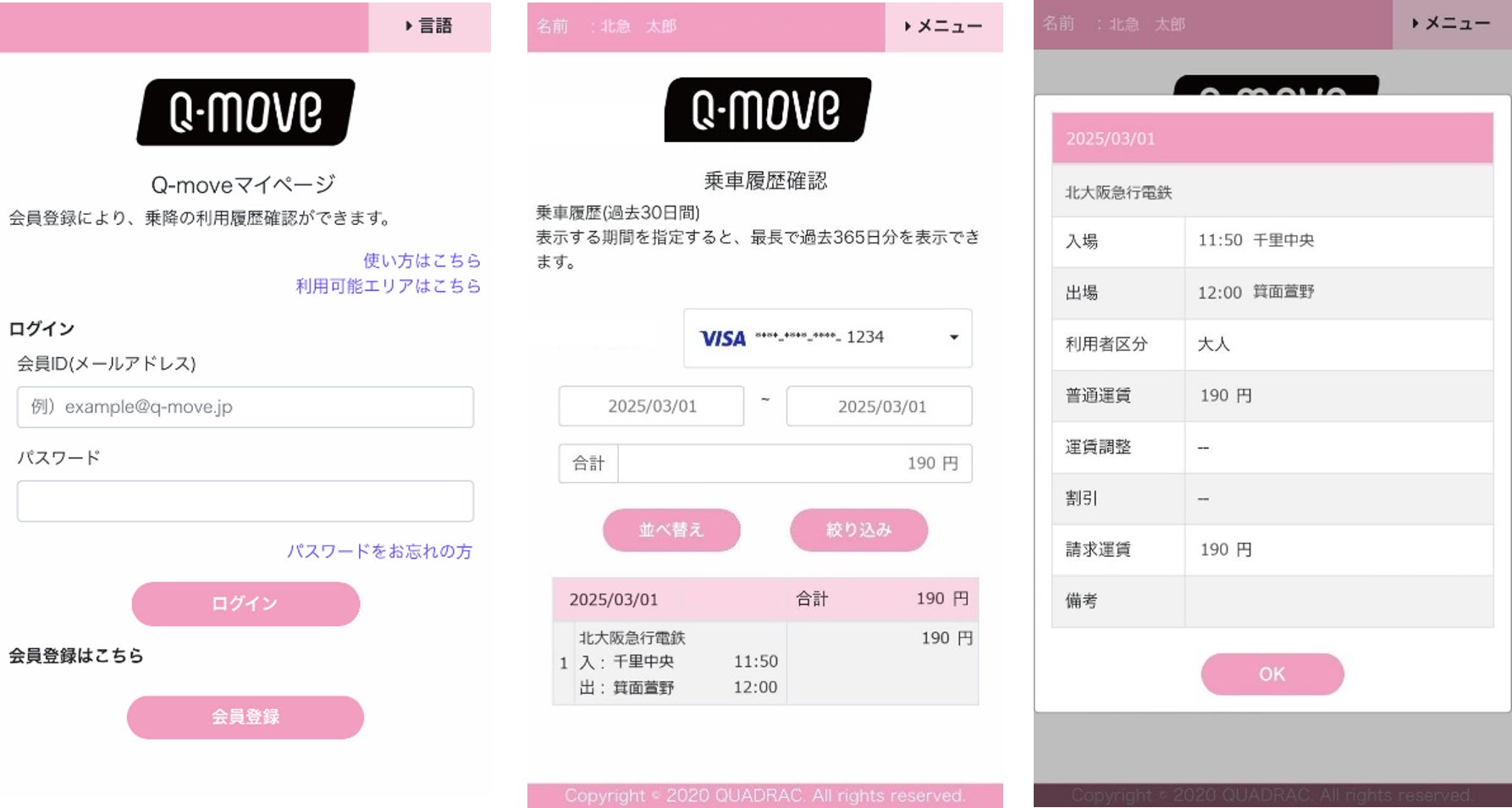Click the 普通運賃 value 190 円
The height and width of the screenshot is (808, 1512).
coord(1226,395)
